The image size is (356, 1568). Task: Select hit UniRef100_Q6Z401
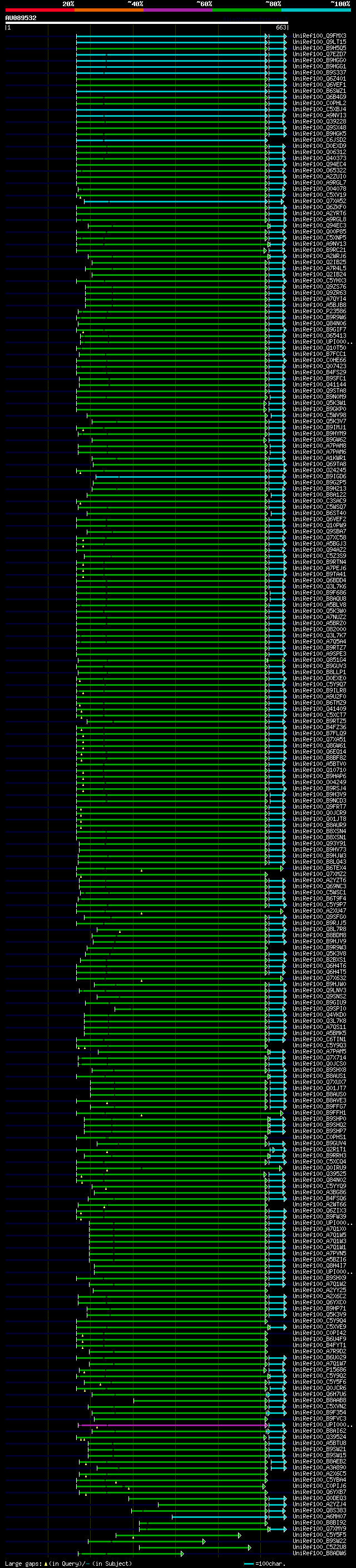pos(319,78)
